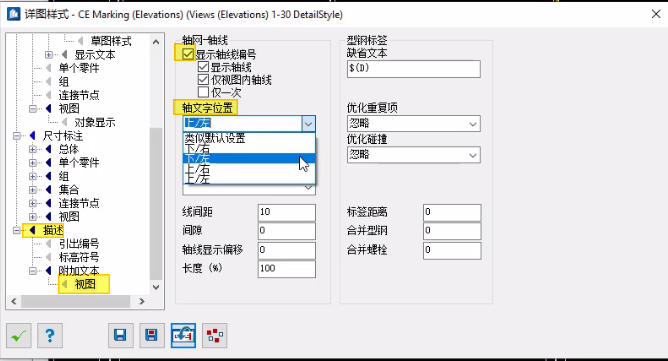The image size is (668, 361).
Task: Click the tree's vertical scrollbar down arrow
Action: pyautogui.click(x=156, y=287)
